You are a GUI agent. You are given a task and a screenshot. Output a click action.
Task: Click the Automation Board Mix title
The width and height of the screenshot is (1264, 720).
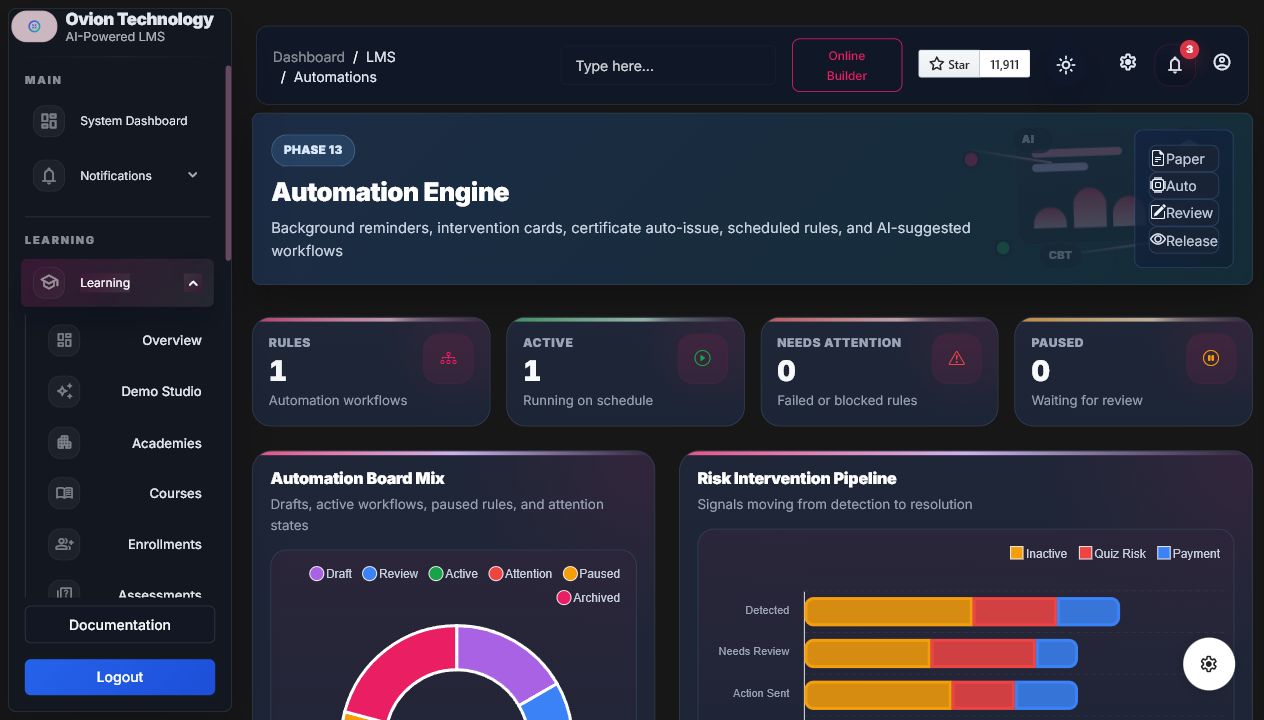click(x=357, y=478)
